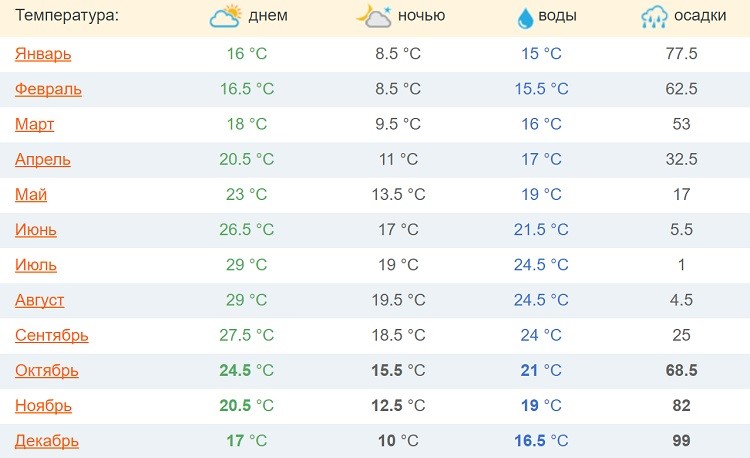This screenshot has width=750, height=458.
Task: Follow the Сентябрь link
Action: click(52, 335)
